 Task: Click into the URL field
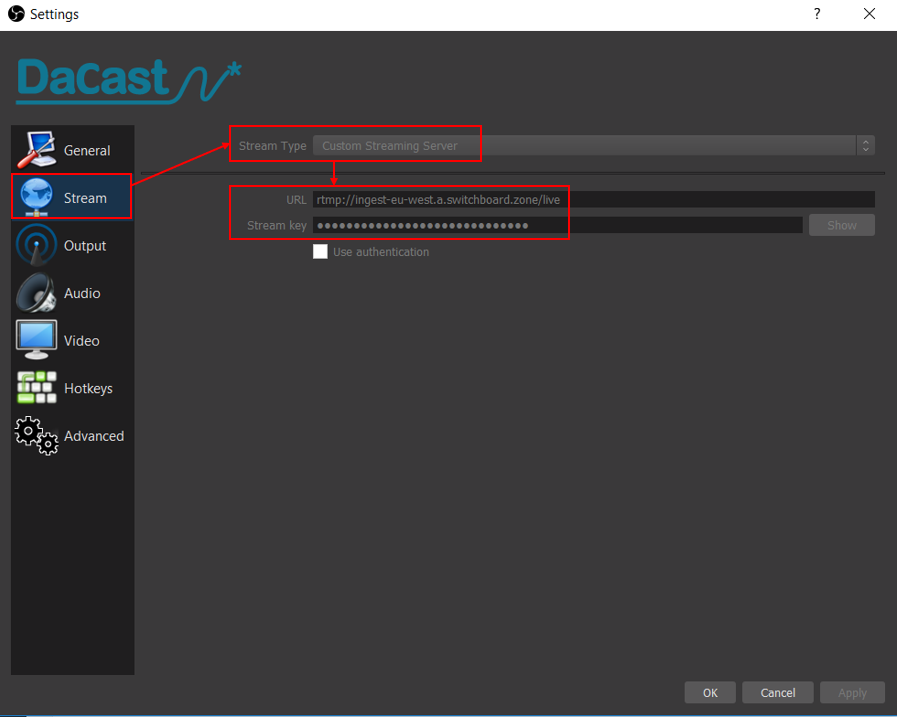(593, 199)
